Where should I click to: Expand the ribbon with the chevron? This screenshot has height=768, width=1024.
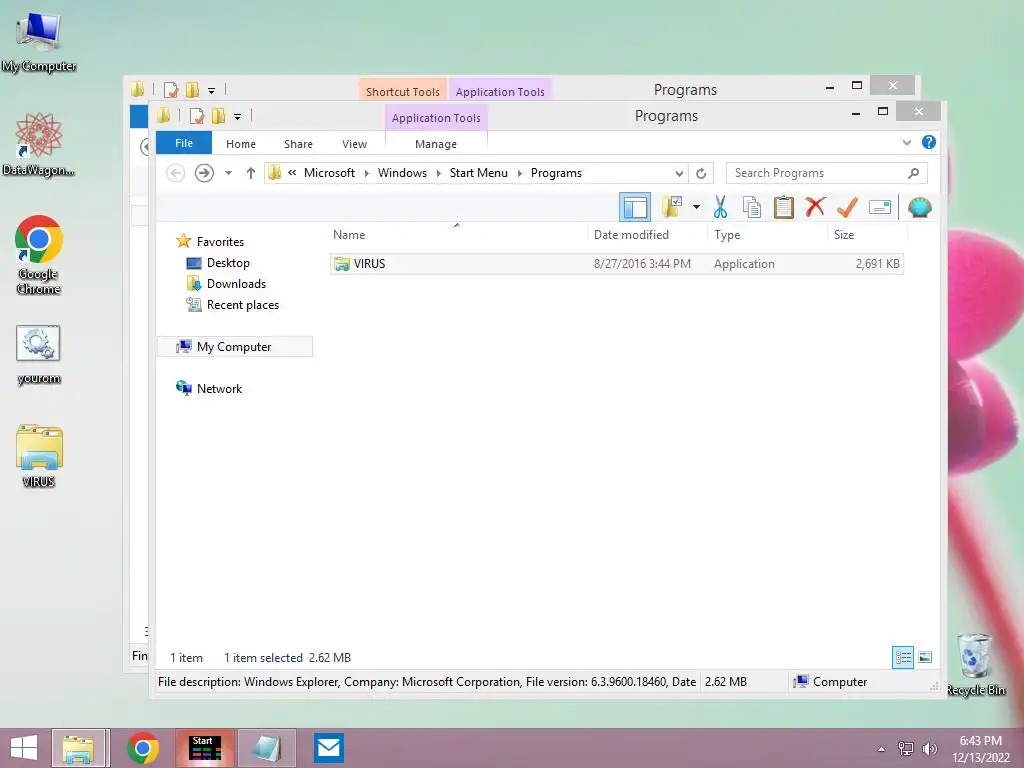[906, 142]
